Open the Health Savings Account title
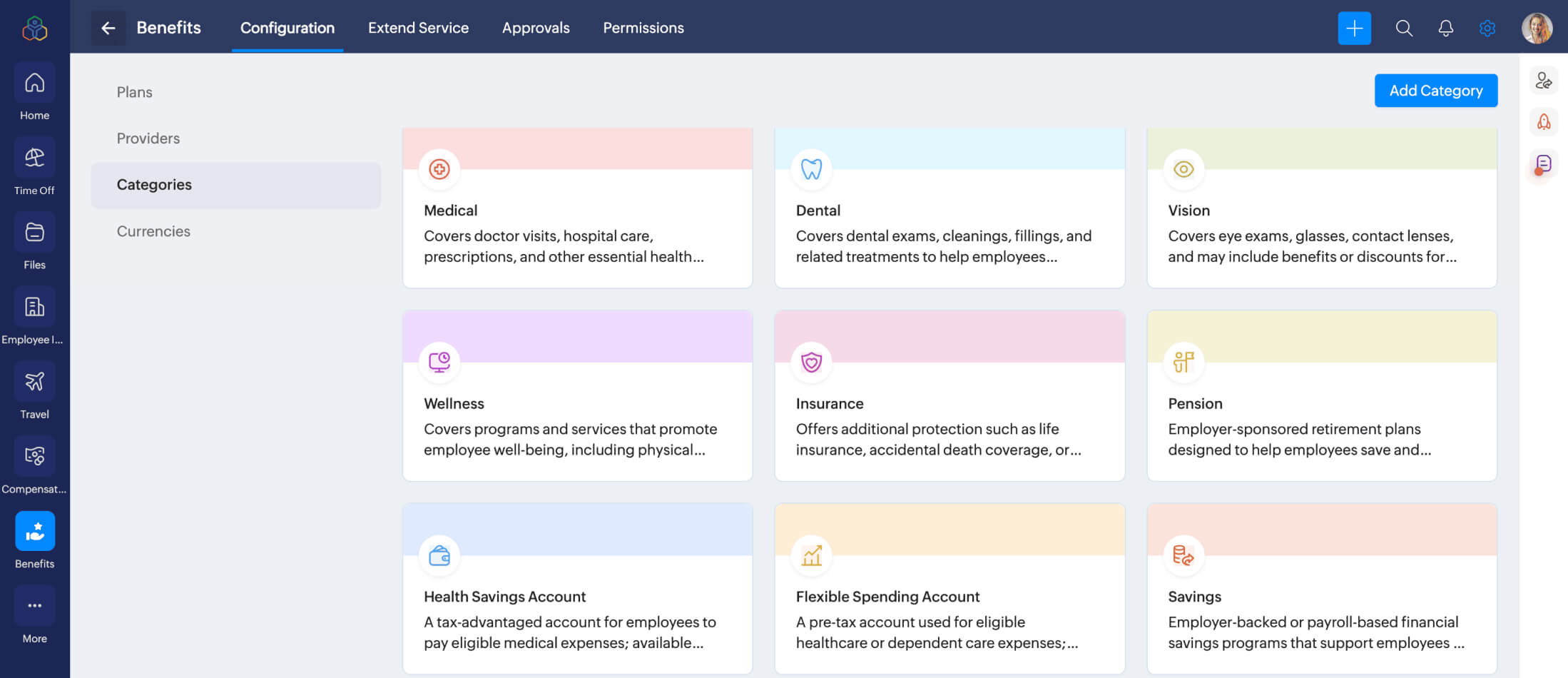 [x=504, y=597]
